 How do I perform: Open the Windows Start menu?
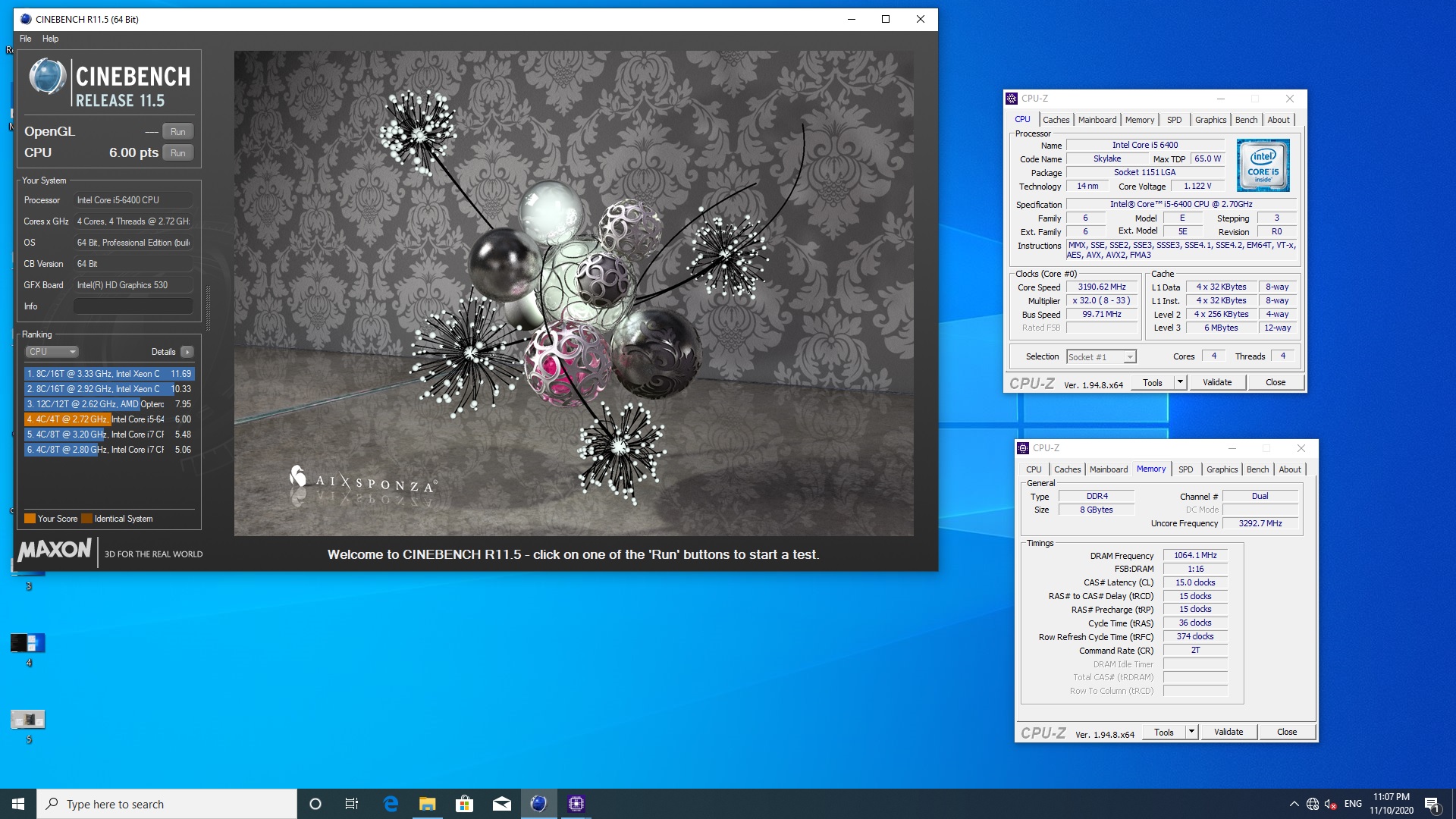pos(18,804)
